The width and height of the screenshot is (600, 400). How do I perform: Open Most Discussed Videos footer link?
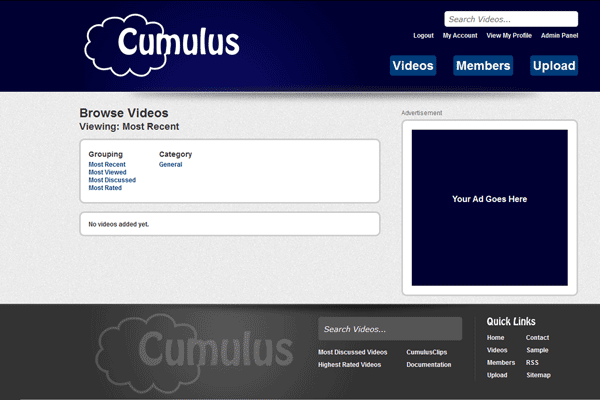coord(352,352)
